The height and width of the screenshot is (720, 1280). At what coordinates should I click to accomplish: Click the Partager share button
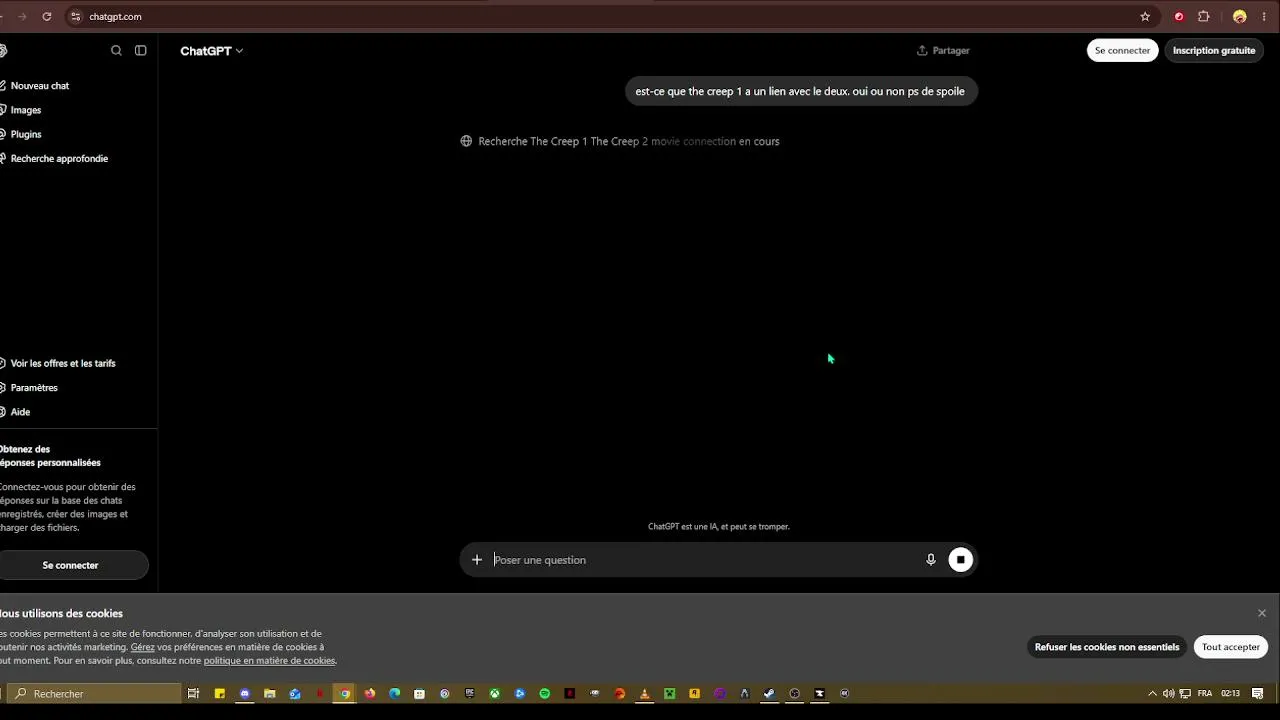point(943,50)
